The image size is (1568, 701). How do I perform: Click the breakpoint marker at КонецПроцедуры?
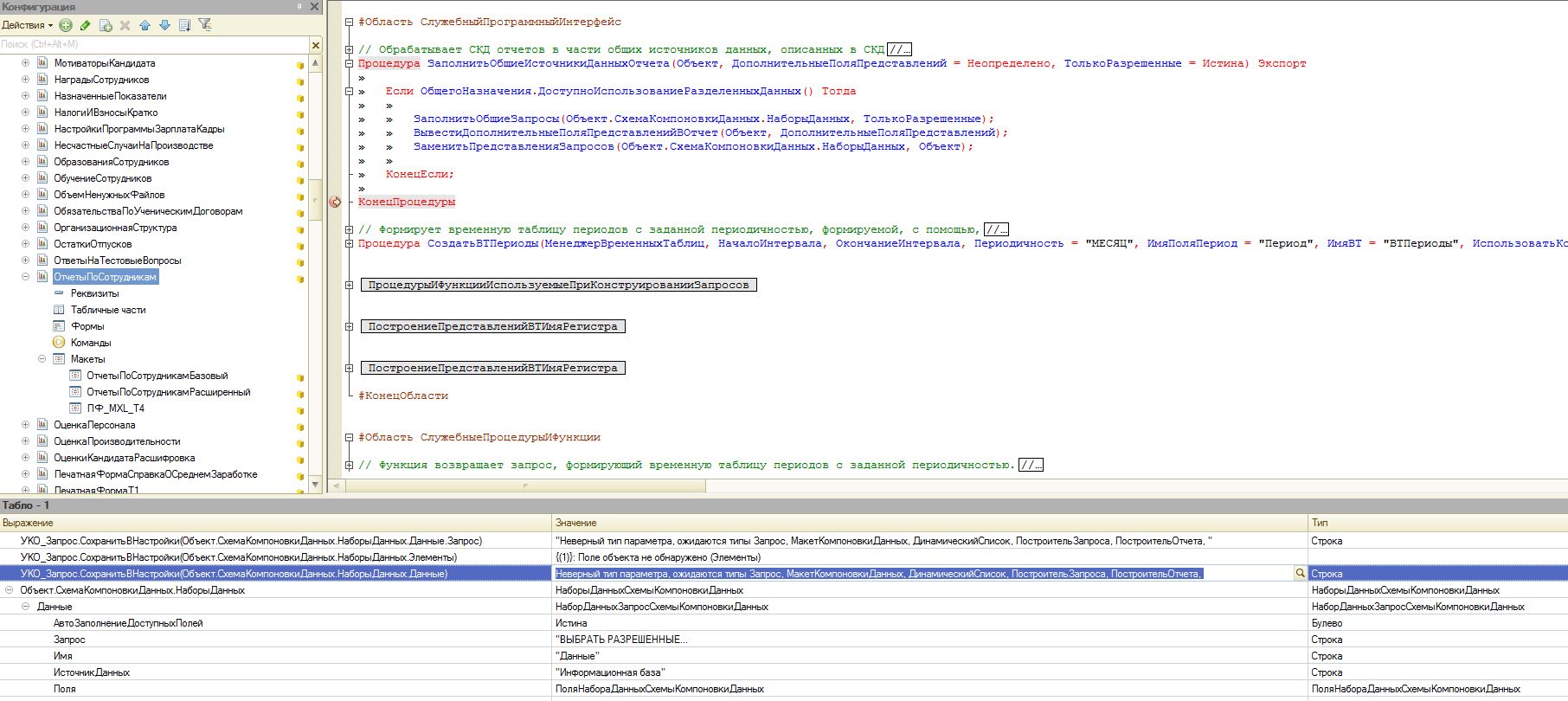click(335, 202)
